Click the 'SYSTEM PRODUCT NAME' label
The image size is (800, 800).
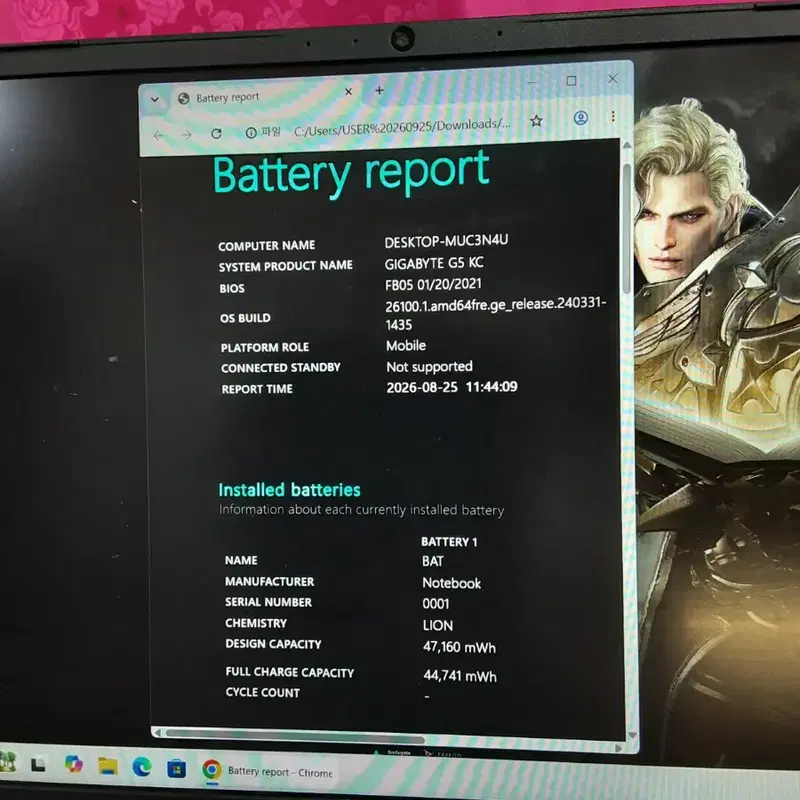pos(285,266)
